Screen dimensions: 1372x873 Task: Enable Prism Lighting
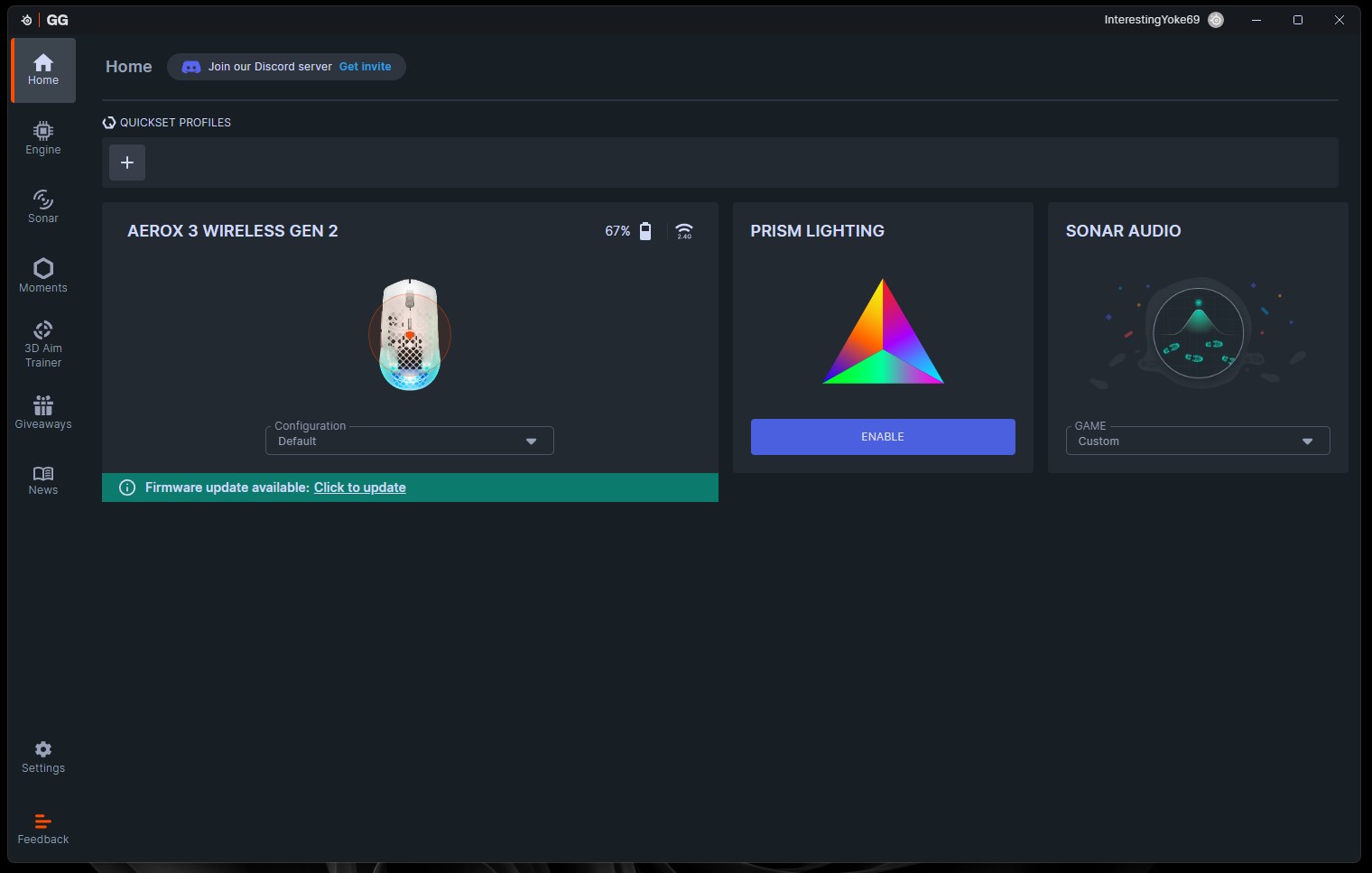(x=882, y=437)
